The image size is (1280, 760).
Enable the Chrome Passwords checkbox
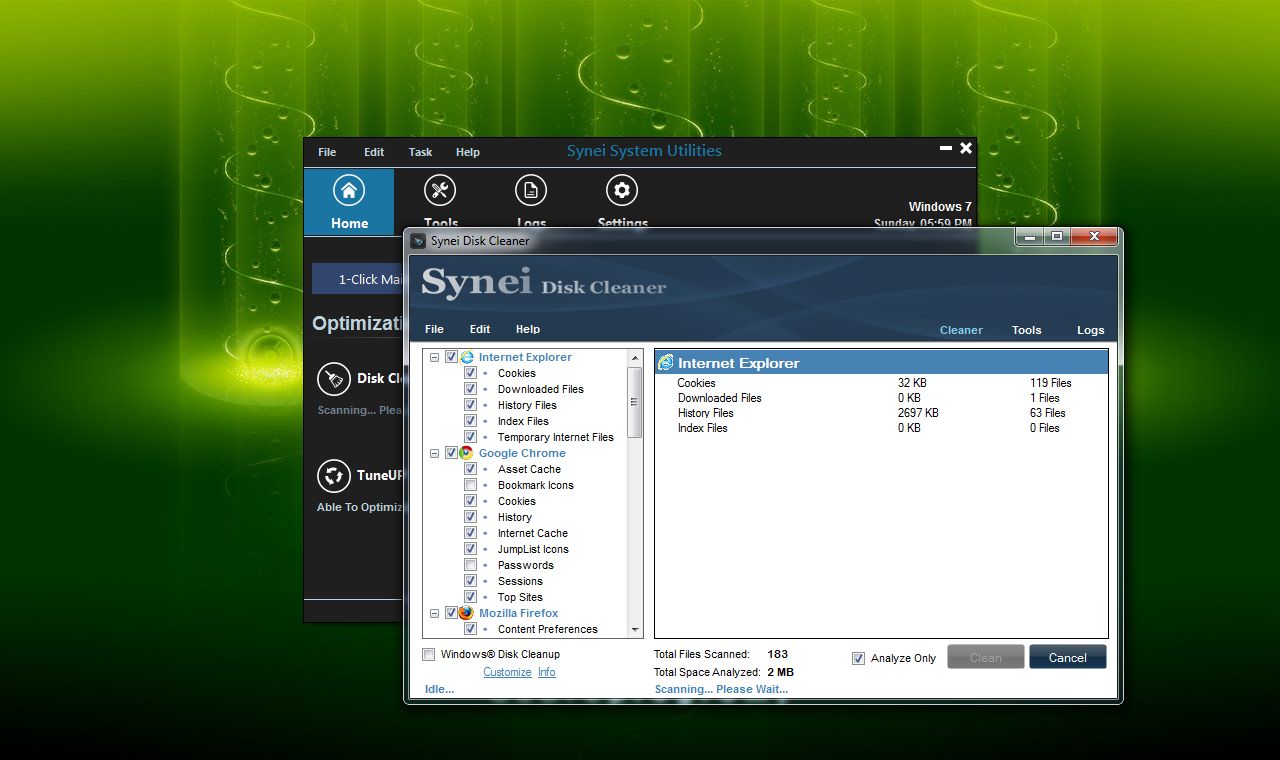coord(470,565)
